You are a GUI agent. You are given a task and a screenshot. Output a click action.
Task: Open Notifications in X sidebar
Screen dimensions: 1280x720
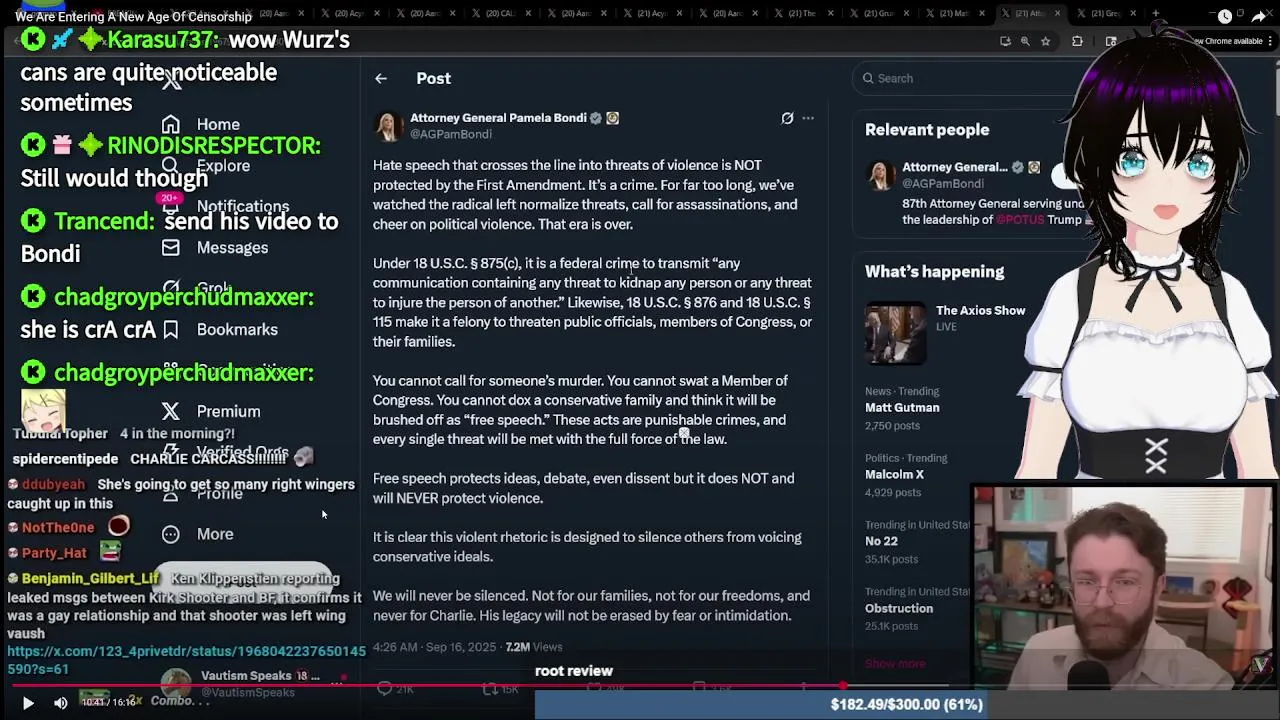[243, 207]
